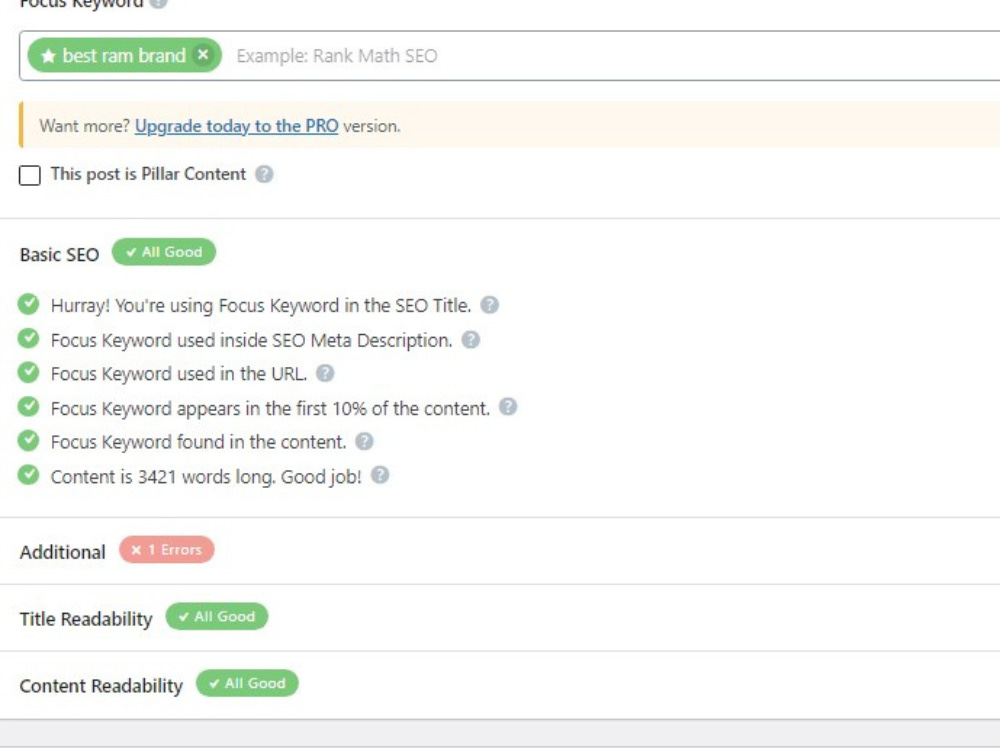Expand the Content Readability section
Image resolution: width=1000 pixels, height=750 pixels.
[x=101, y=686]
